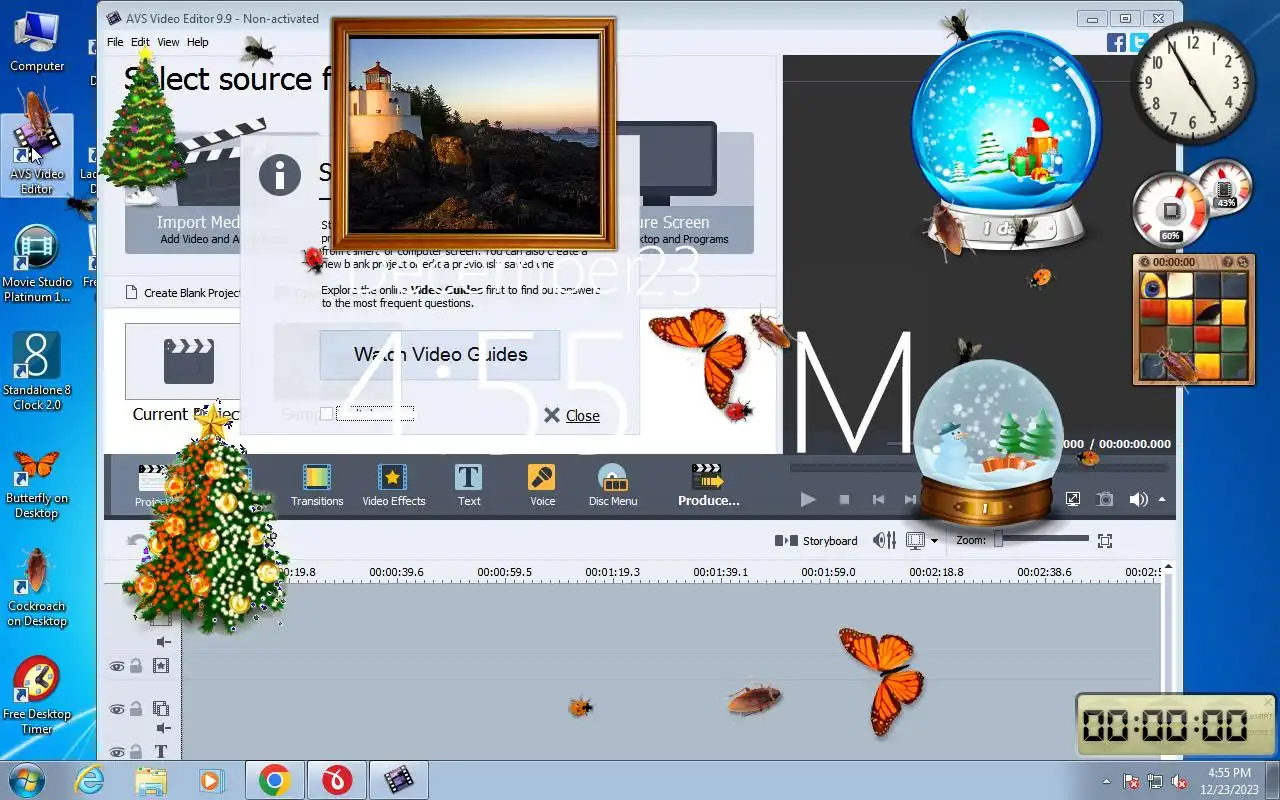
Task: Jump to the previous frame in the preview
Action: (x=878, y=499)
